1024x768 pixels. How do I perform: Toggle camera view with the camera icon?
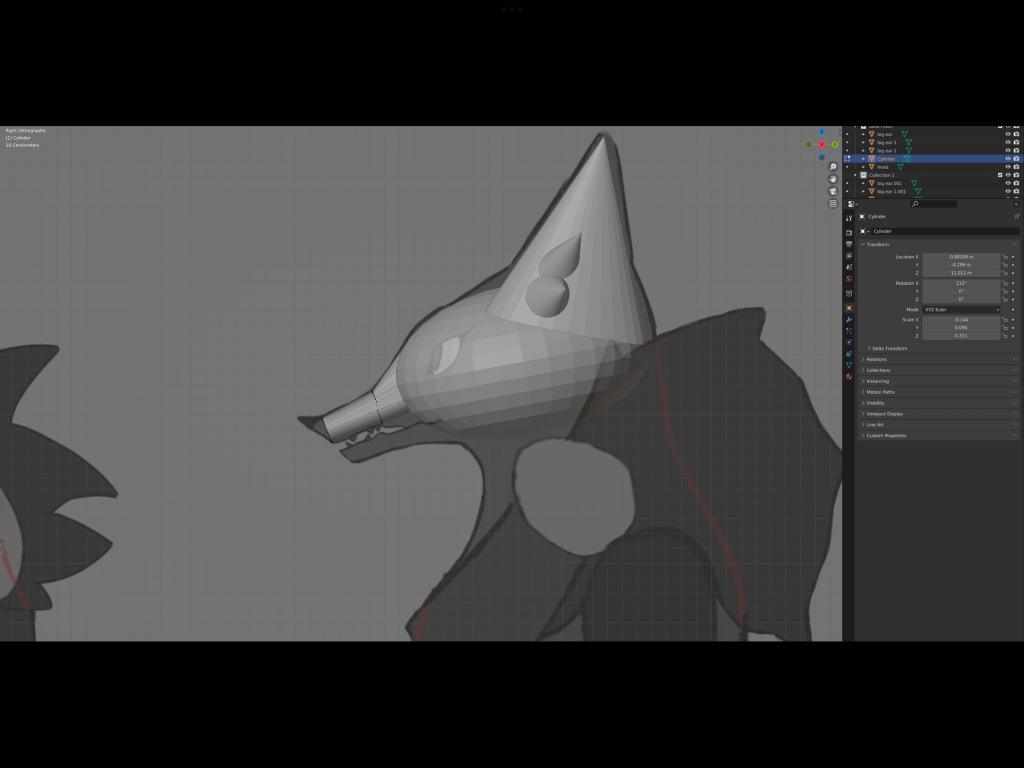tap(833, 191)
